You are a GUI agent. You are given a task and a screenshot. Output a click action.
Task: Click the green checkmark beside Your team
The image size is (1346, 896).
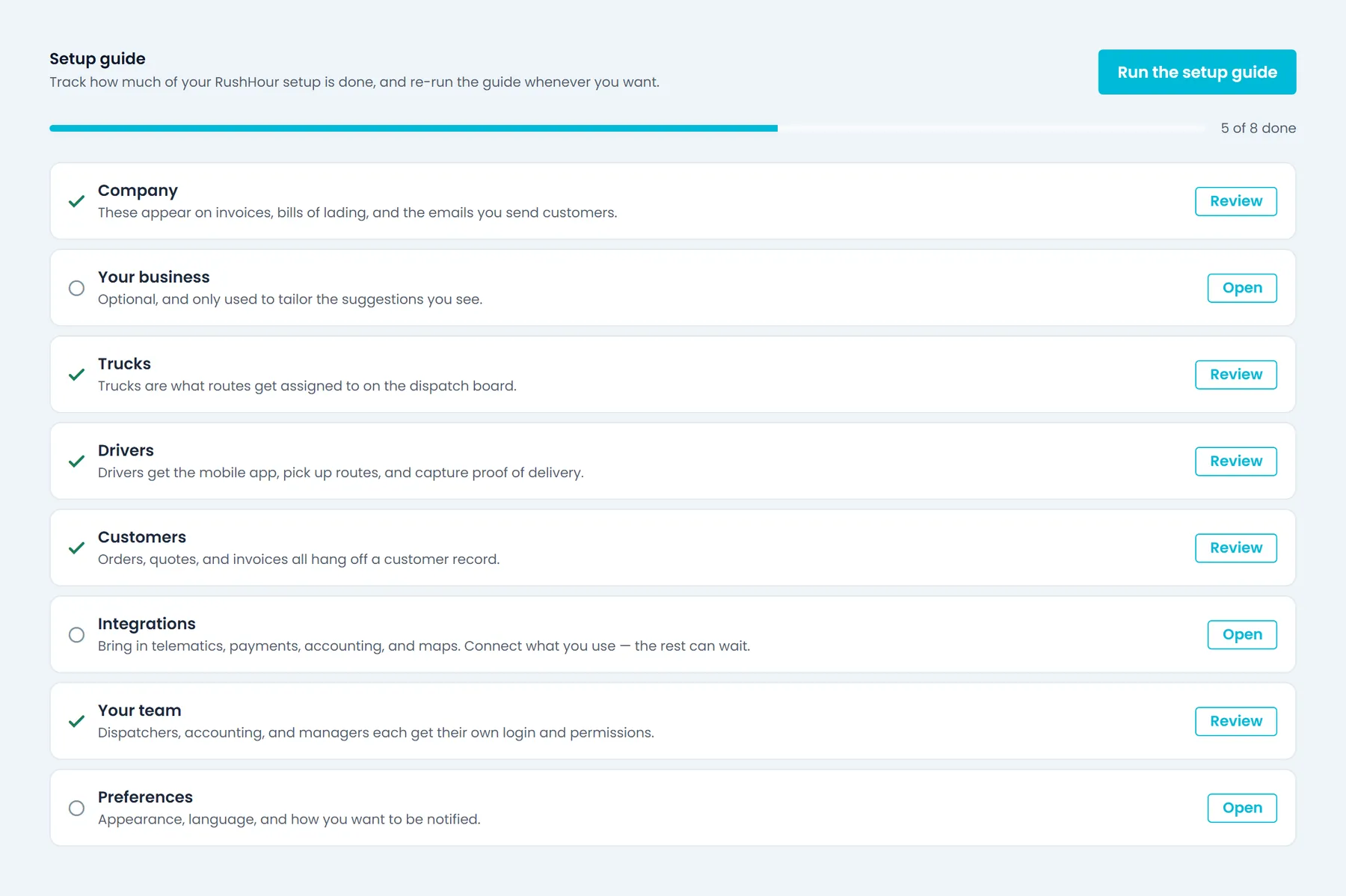pyautogui.click(x=76, y=722)
